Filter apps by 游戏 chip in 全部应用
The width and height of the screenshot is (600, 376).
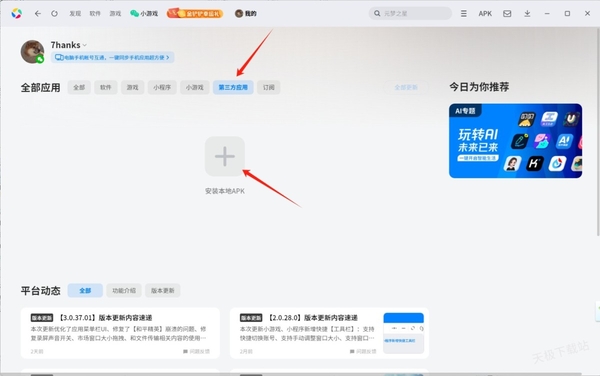(132, 87)
